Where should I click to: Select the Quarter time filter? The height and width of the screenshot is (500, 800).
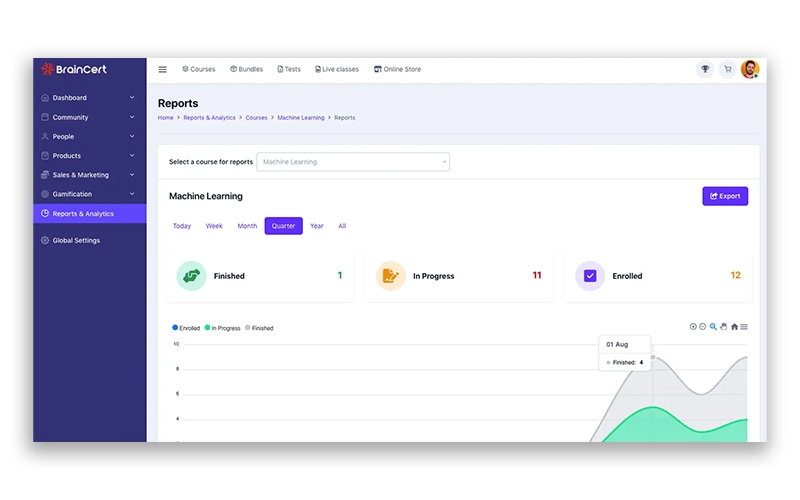pyautogui.click(x=283, y=226)
